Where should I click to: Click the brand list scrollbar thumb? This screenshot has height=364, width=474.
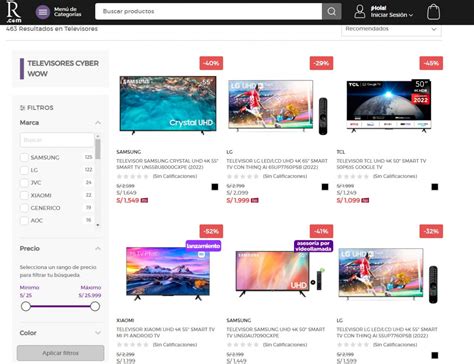tap(98, 149)
